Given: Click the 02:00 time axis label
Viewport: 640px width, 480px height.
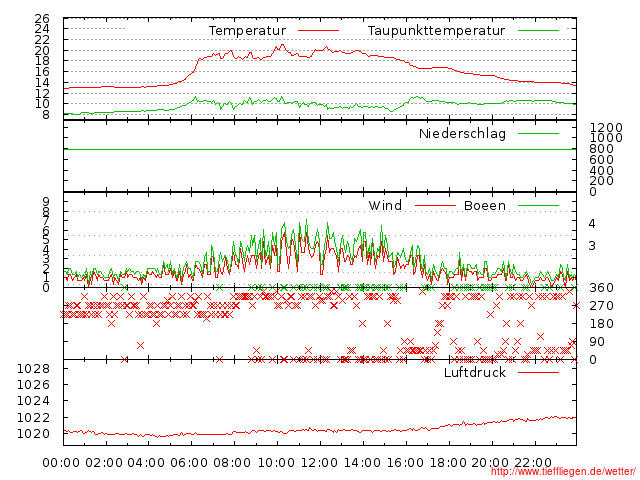Looking at the screenshot, I should pyautogui.click(x=104, y=463).
